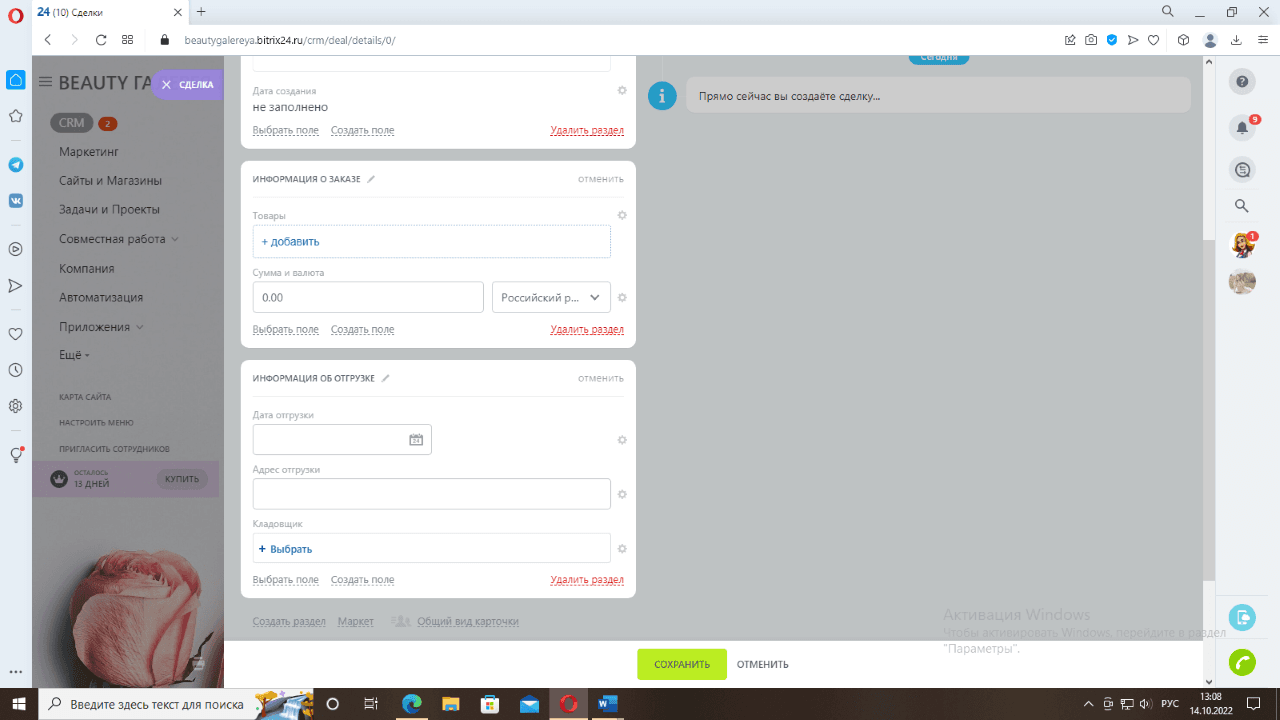Click into the Адрес отгрузки input field
This screenshot has width=1280, height=720.
click(x=432, y=494)
